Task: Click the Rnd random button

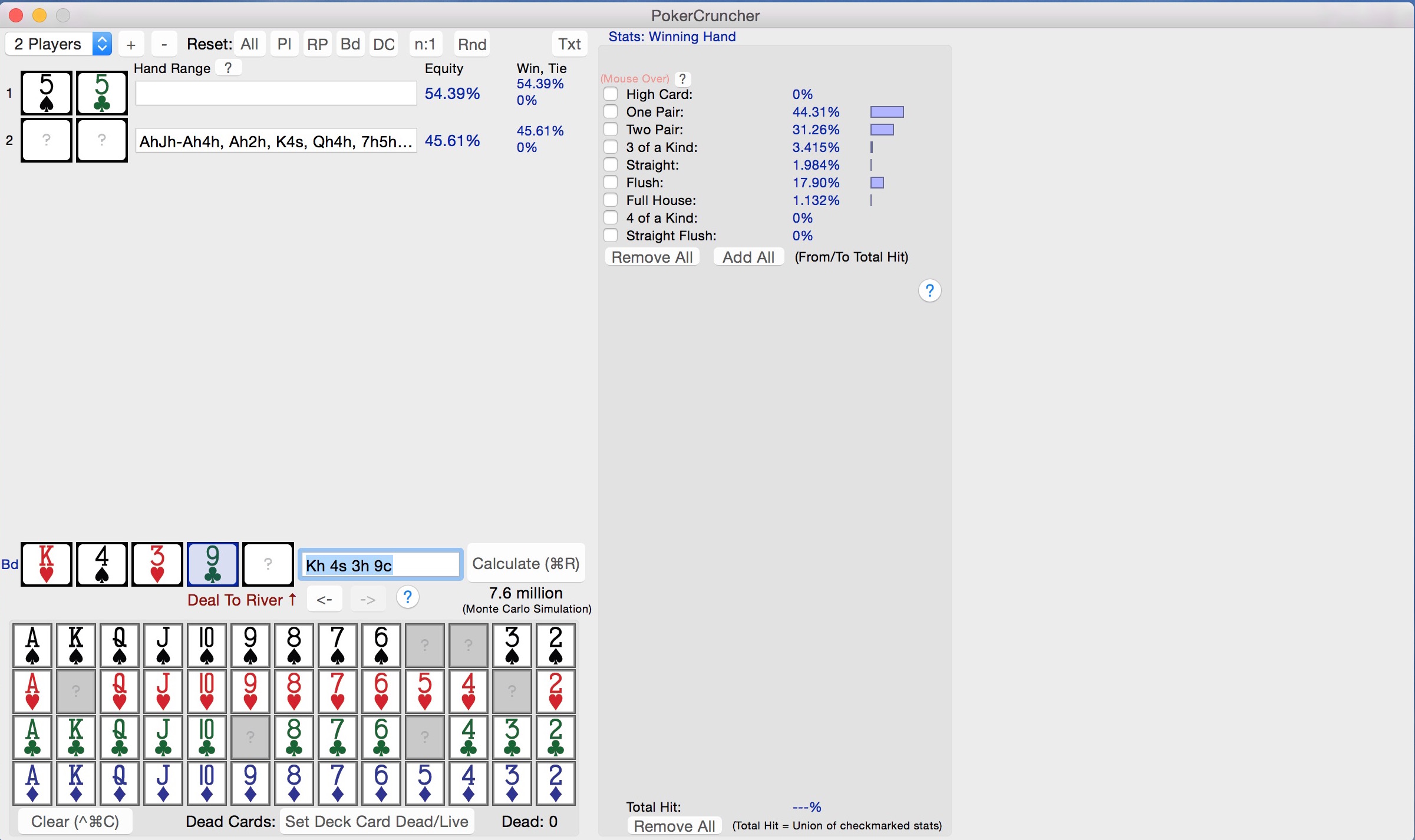Action: (472, 44)
